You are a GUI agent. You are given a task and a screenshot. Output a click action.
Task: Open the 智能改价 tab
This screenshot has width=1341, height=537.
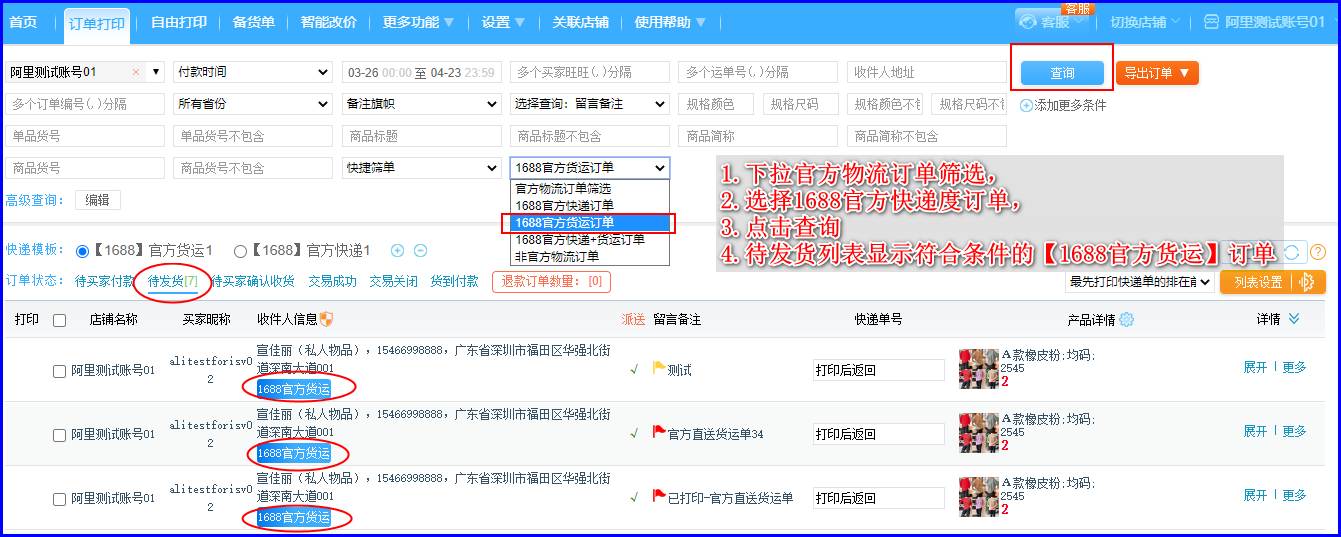pos(328,21)
